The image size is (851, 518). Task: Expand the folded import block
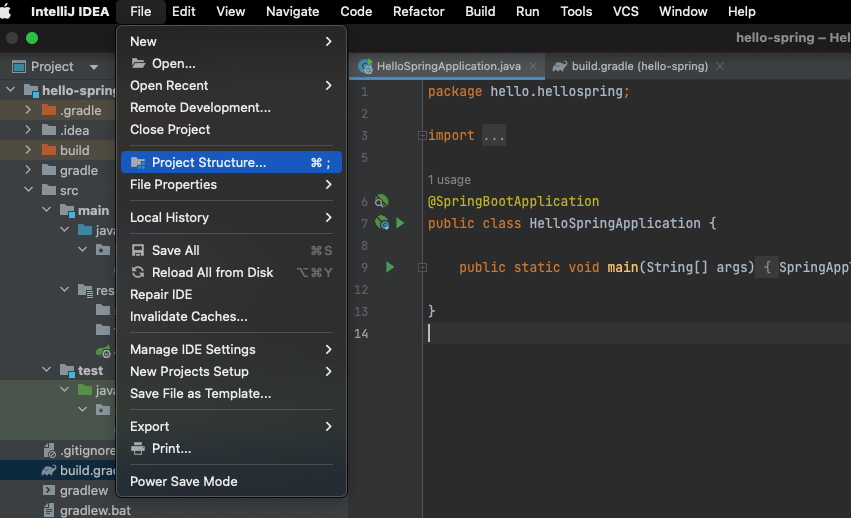(x=422, y=136)
